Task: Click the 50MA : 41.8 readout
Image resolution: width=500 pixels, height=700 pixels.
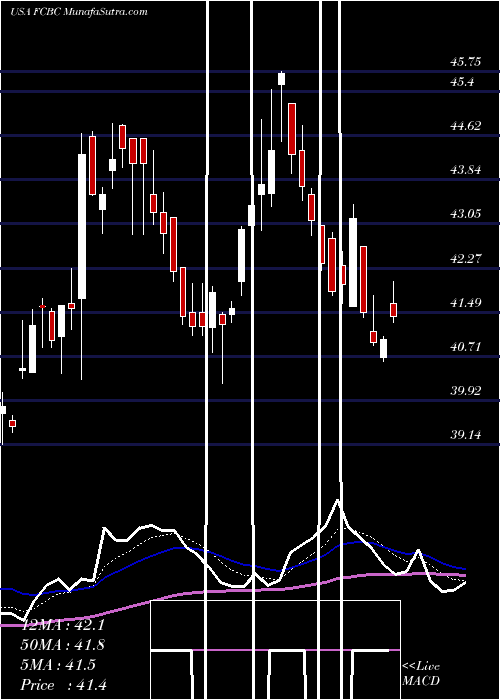Action: click(63, 645)
